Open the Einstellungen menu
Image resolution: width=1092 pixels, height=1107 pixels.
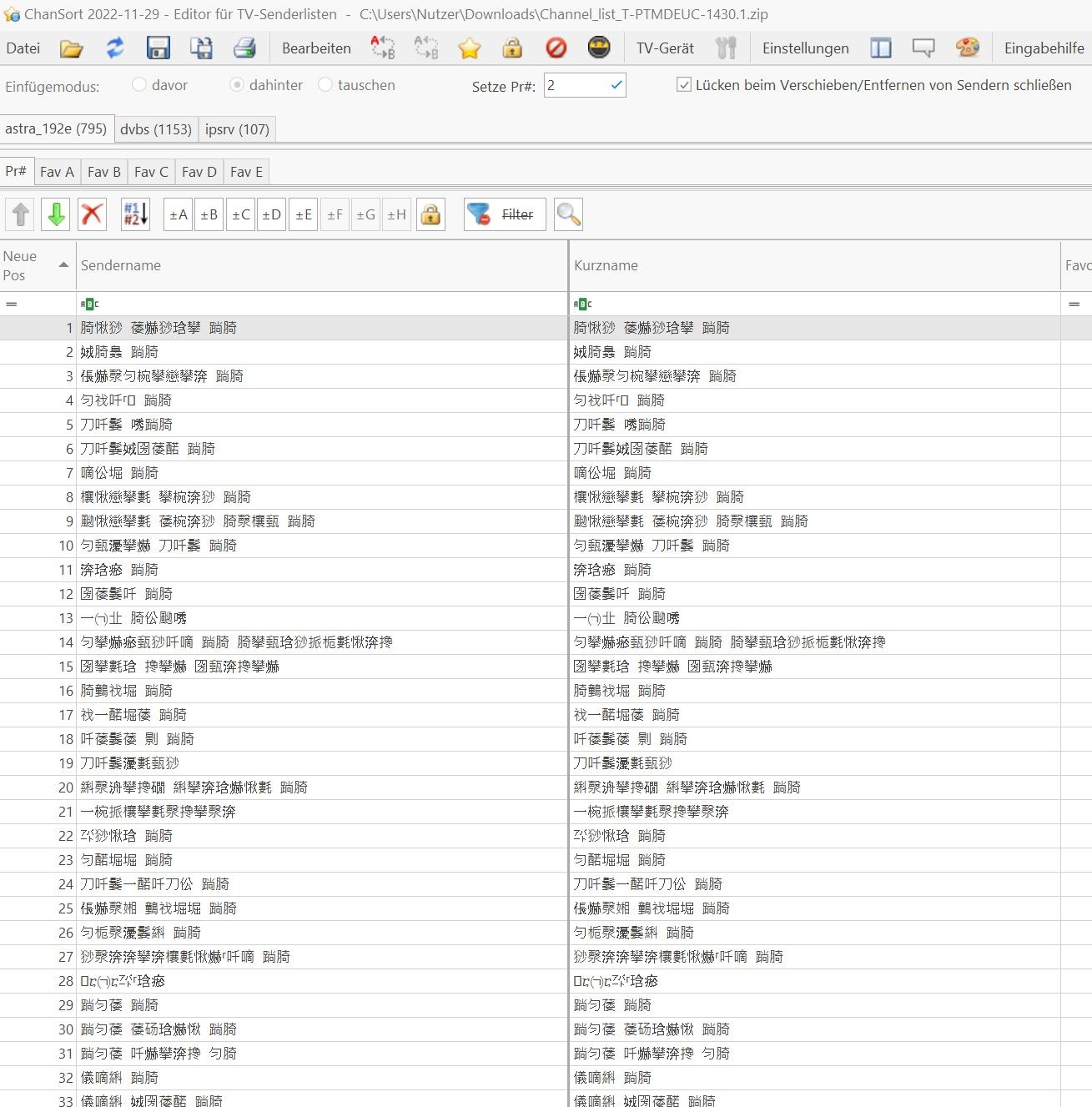[x=806, y=48]
